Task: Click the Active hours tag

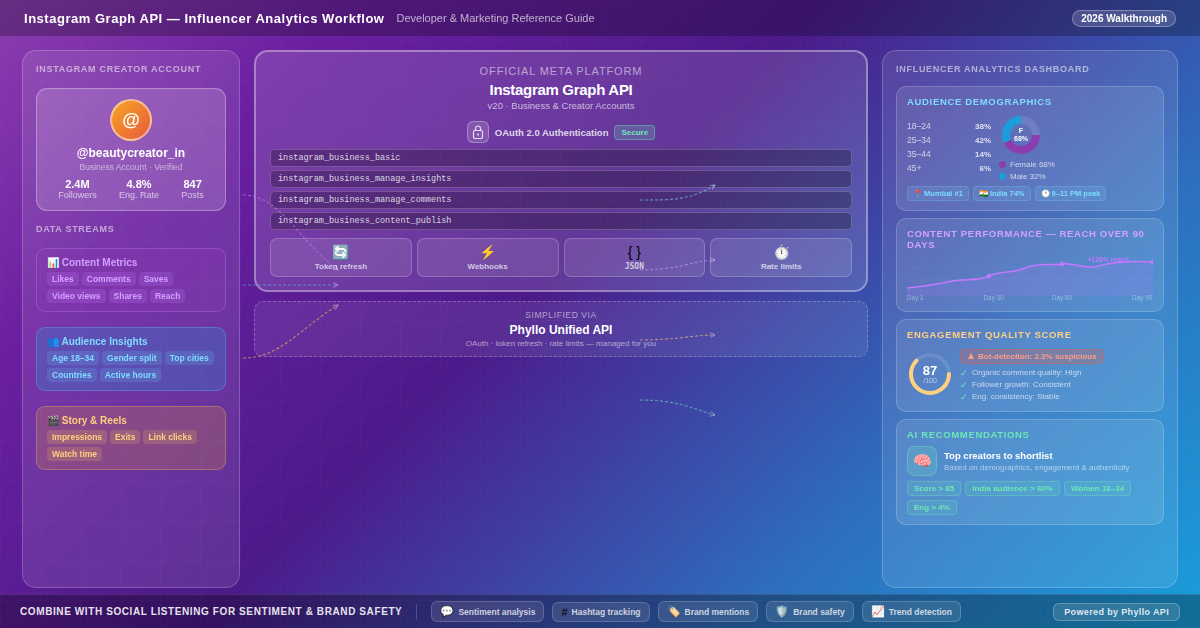Action: click(x=130, y=375)
